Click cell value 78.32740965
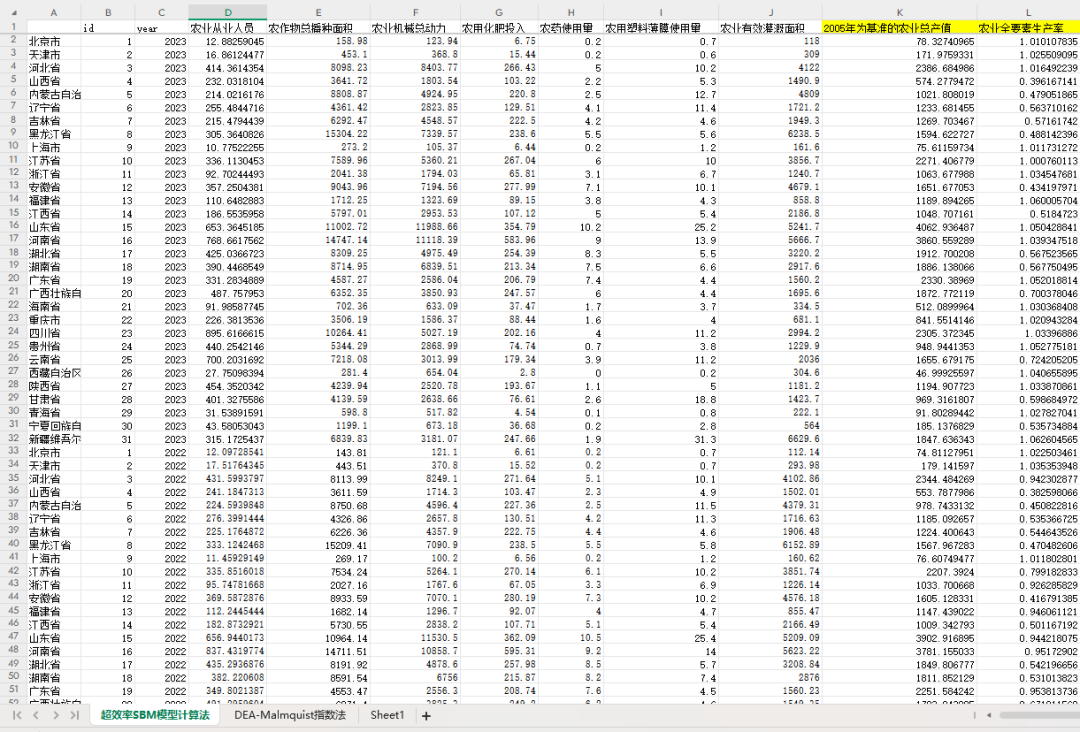Screen dimensions: 1080x732 pos(900,41)
